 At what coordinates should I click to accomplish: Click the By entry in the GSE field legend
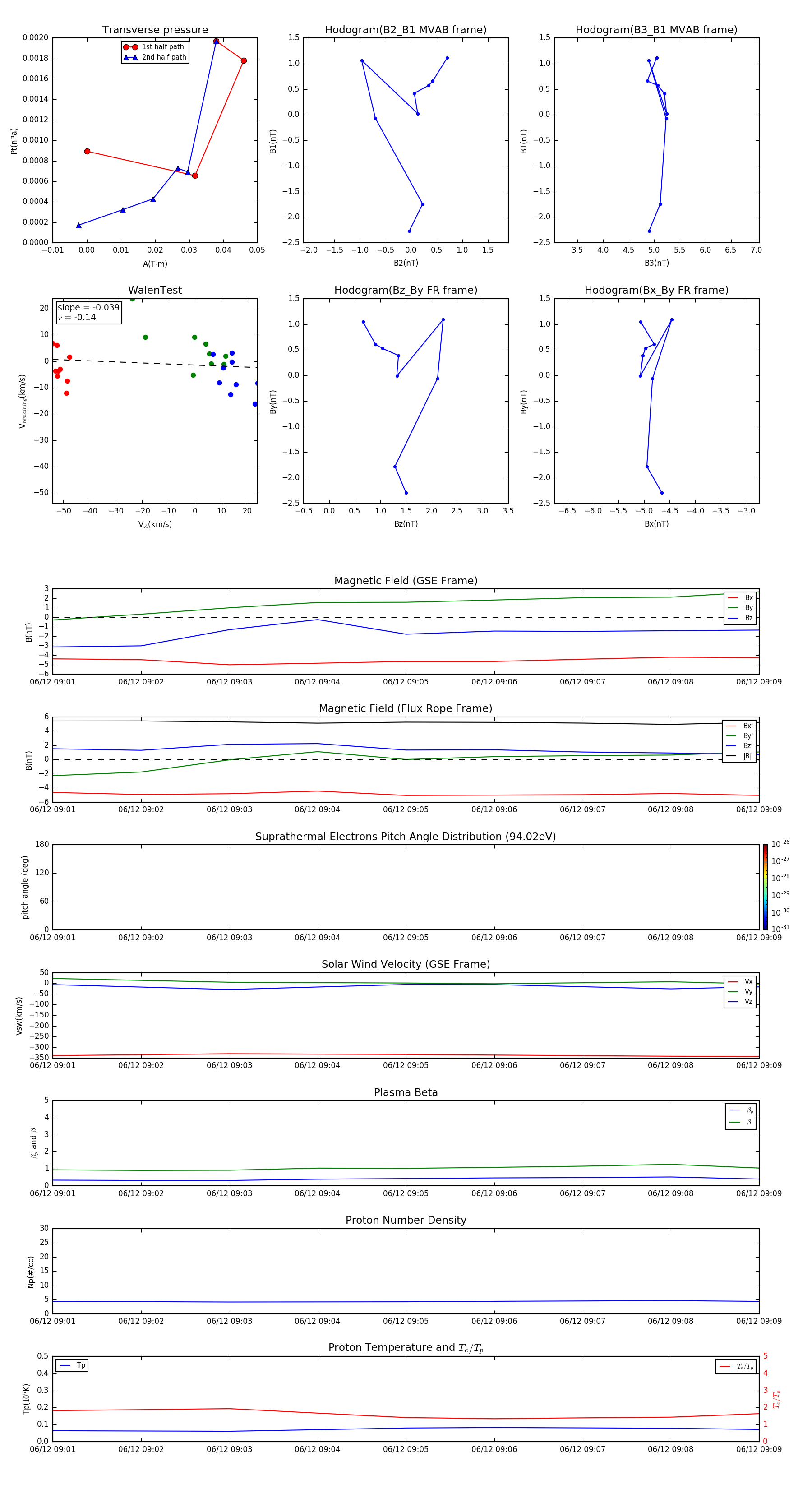coord(740,607)
